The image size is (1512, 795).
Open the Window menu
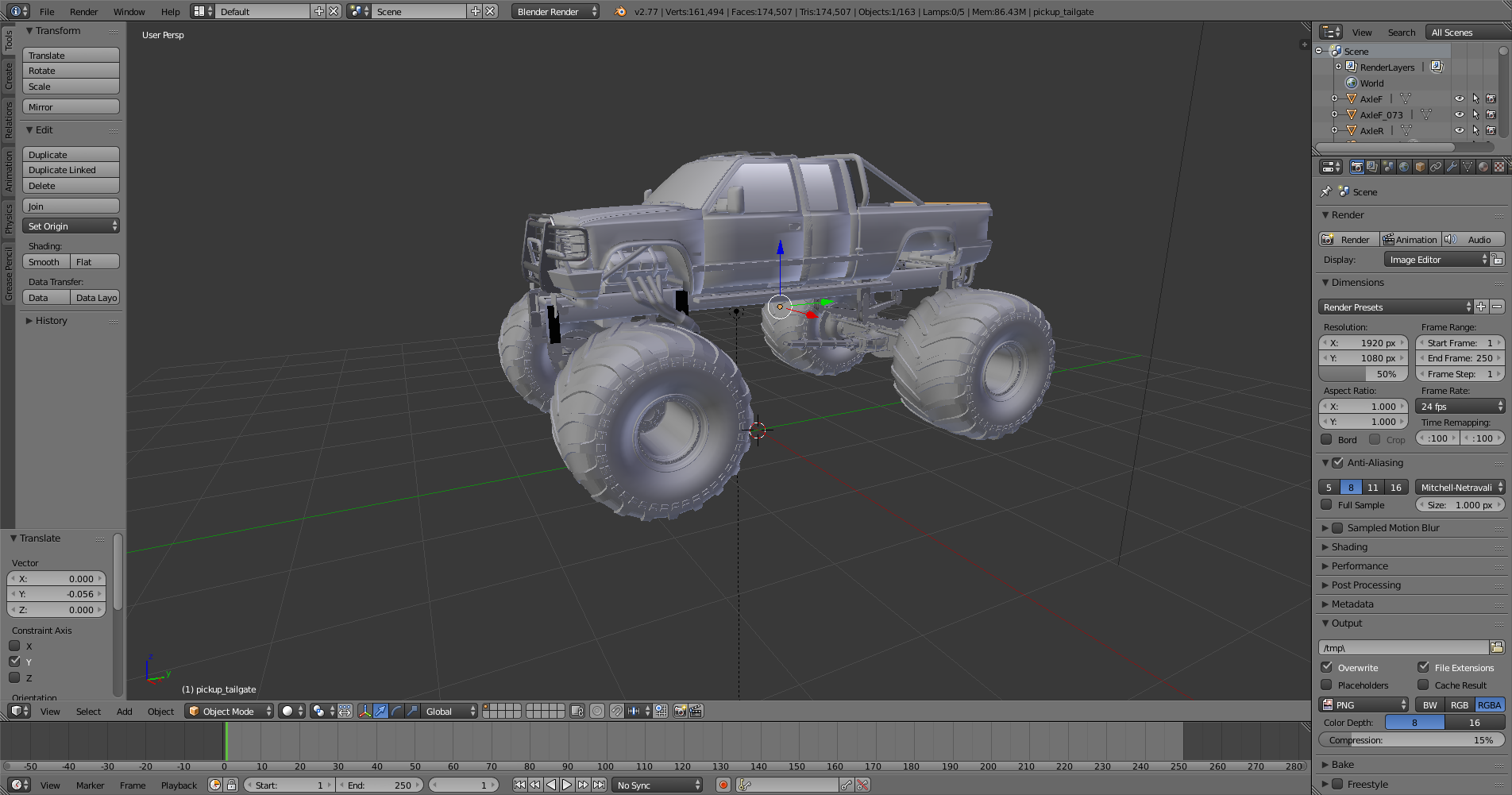[x=129, y=11]
